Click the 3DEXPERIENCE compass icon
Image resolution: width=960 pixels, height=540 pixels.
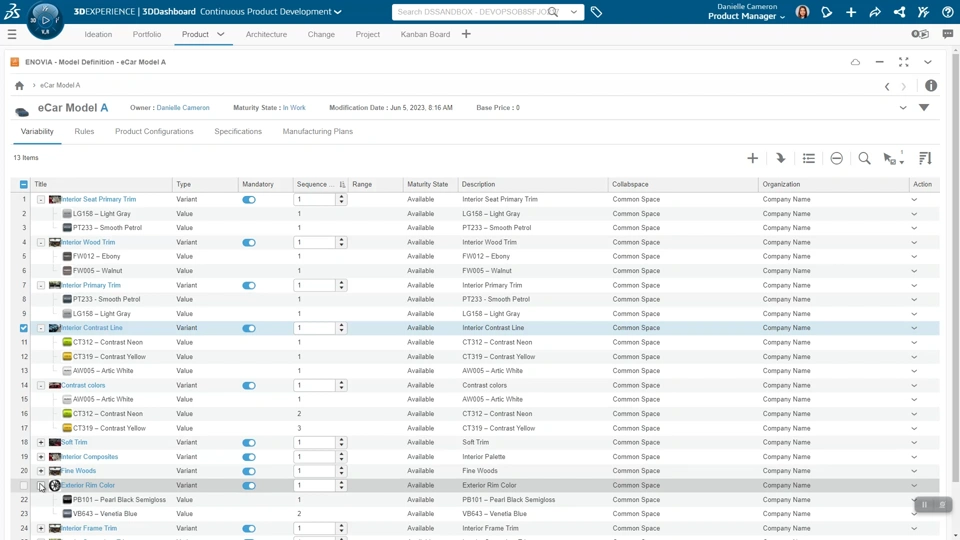pos(45,20)
